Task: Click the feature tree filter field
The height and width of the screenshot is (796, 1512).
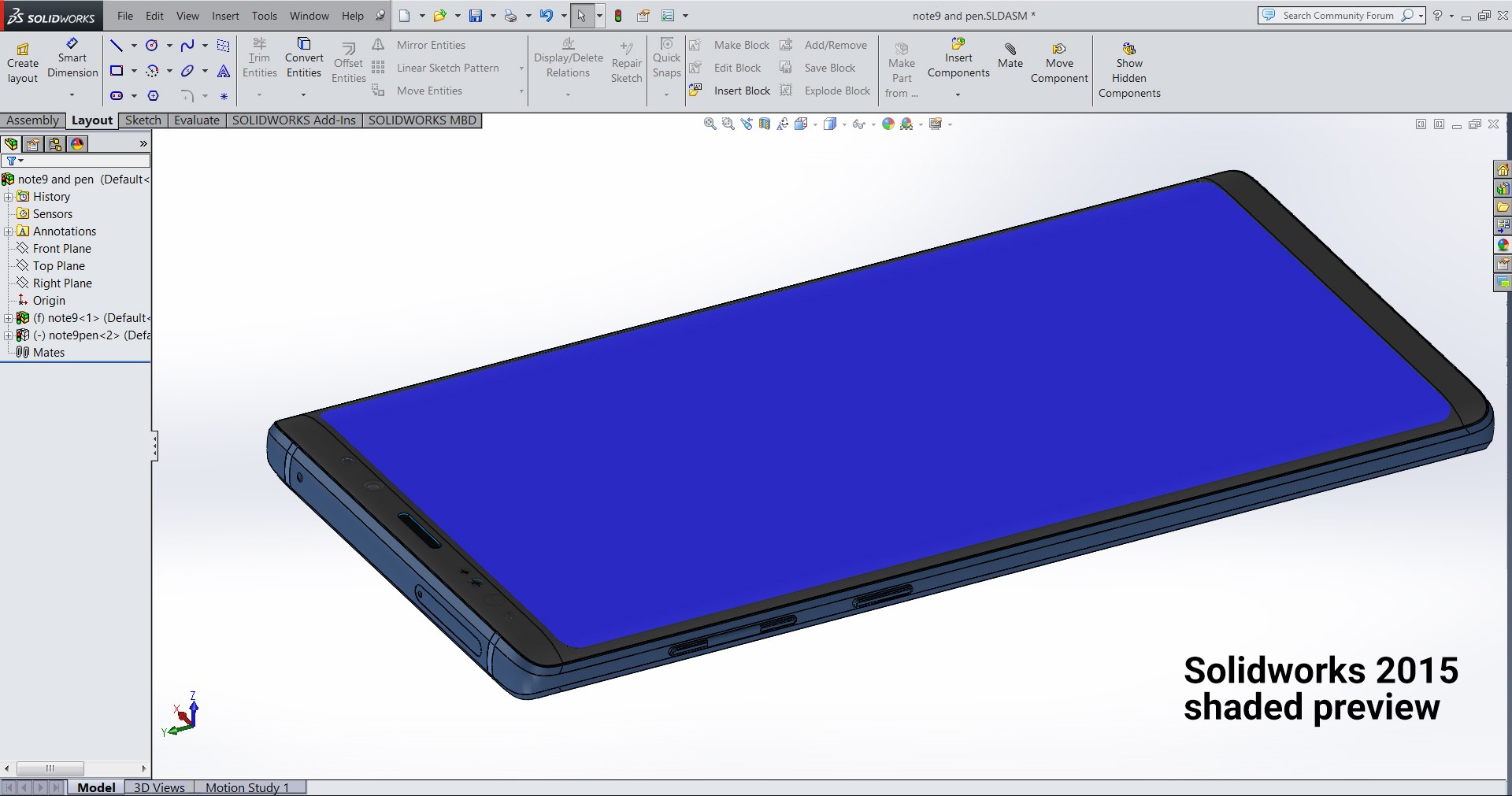Action: pos(76,161)
